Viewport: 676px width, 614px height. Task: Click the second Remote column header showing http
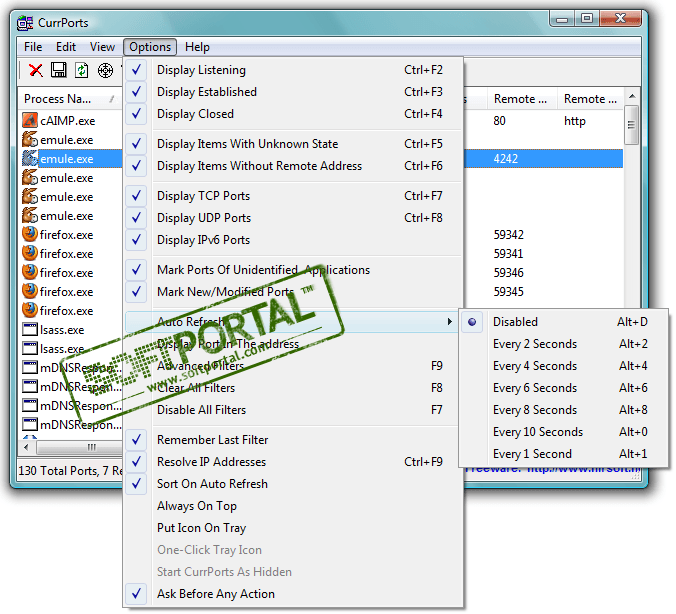pos(590,99)
